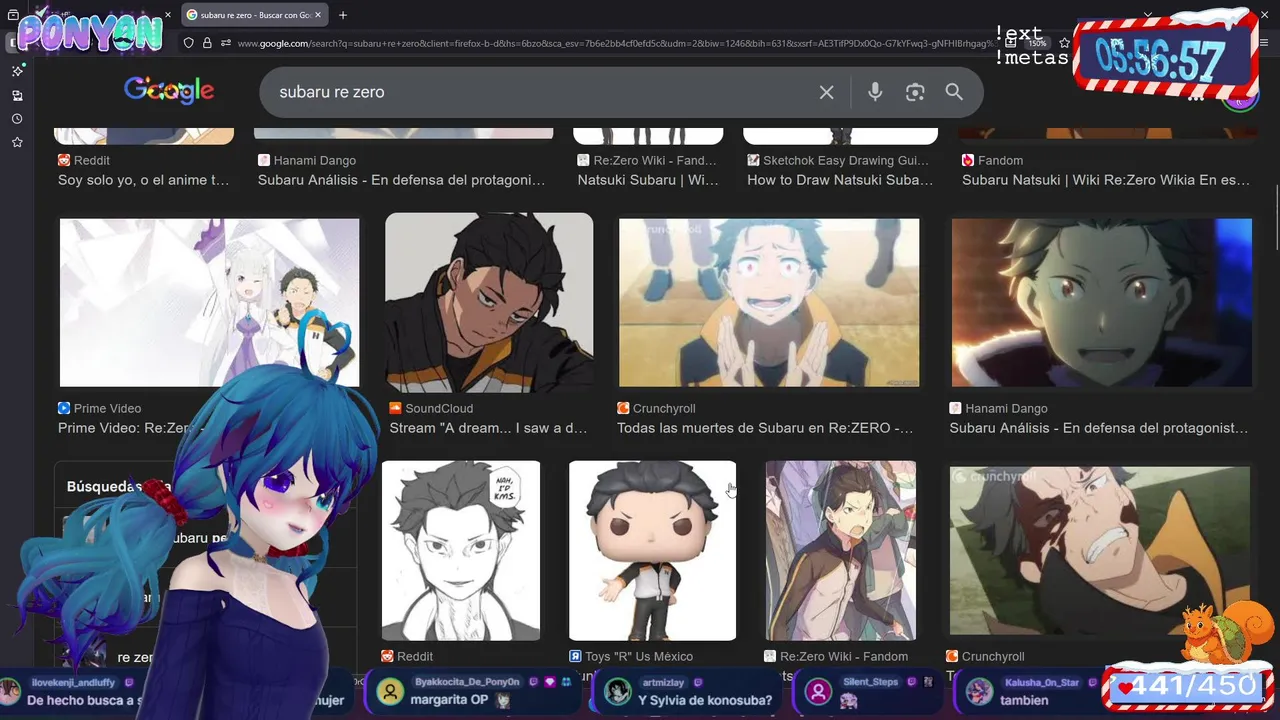Open the Prime Video Emilia and Subaru image
1280x720 pixels.
pos(209,302)
